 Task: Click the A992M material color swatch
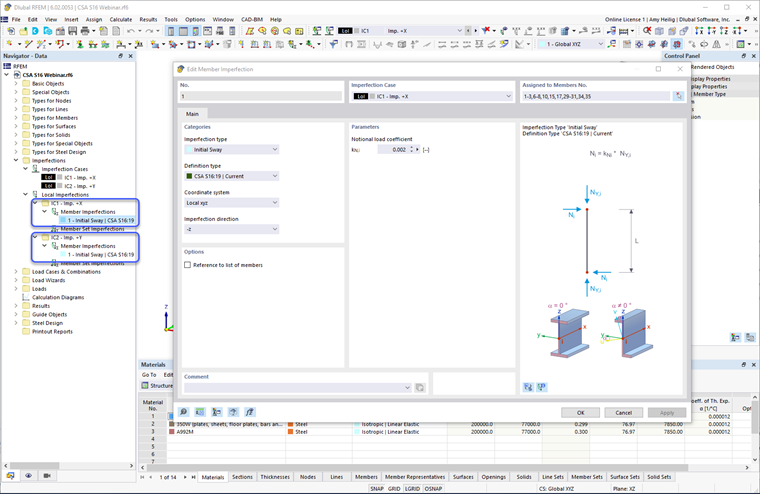[x=172, y=431]
